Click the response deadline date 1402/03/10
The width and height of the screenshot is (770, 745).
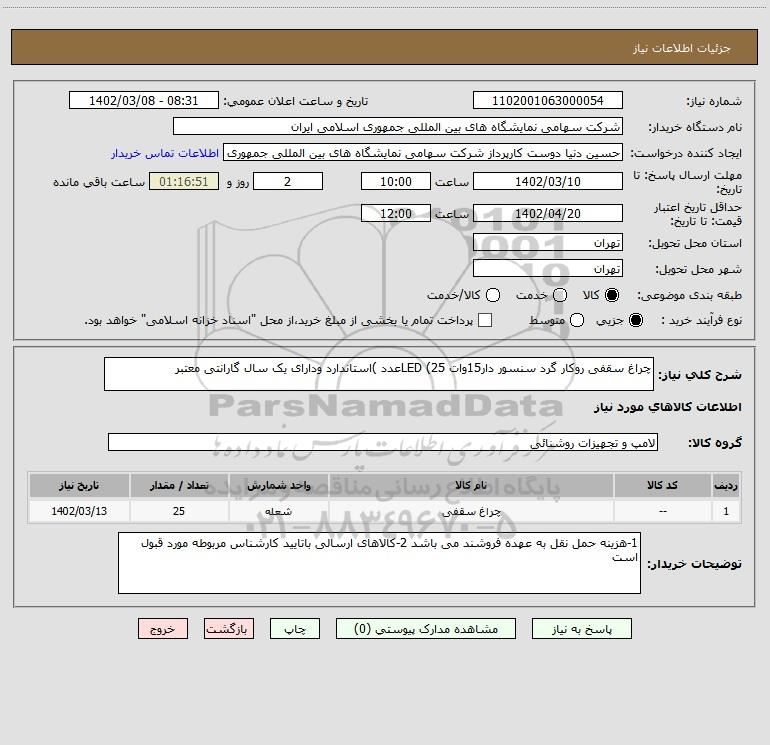coord(548,181)
